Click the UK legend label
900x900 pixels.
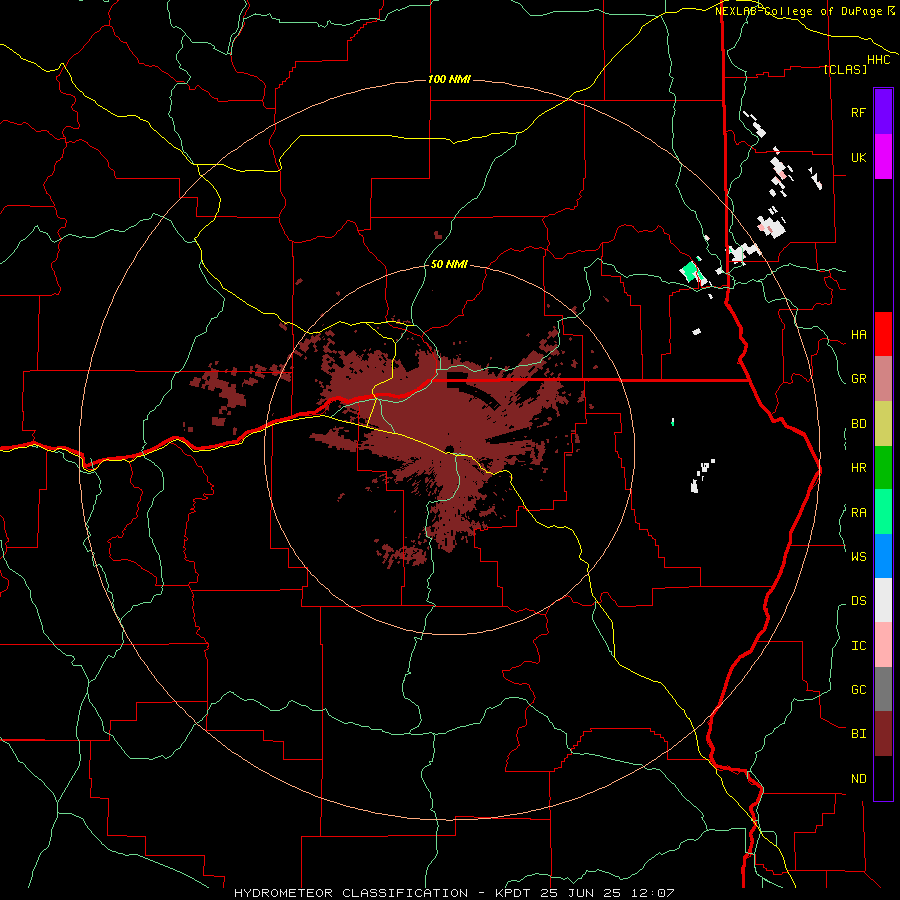[x=858, y=157]
